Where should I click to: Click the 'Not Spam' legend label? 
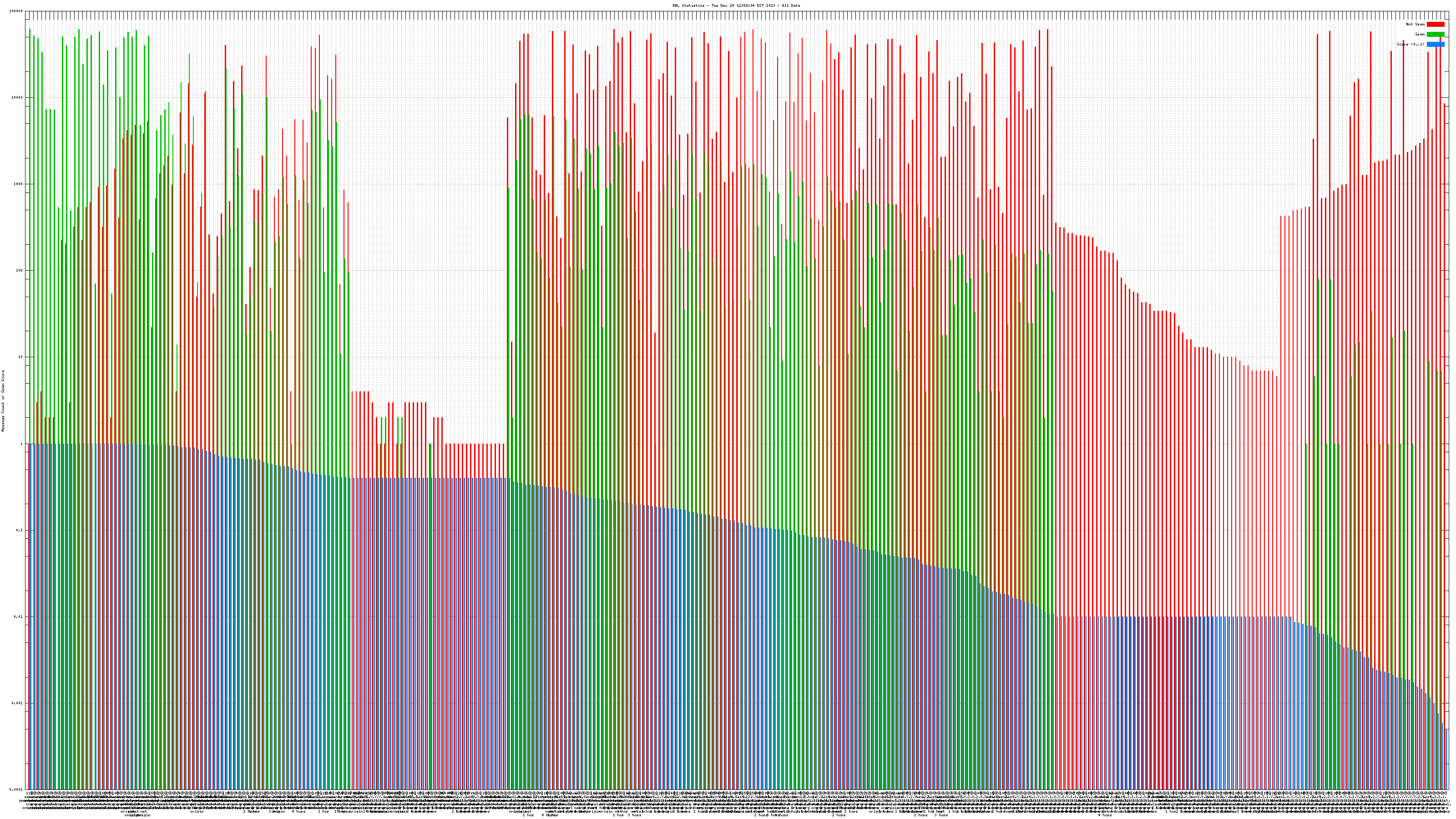1416,24
